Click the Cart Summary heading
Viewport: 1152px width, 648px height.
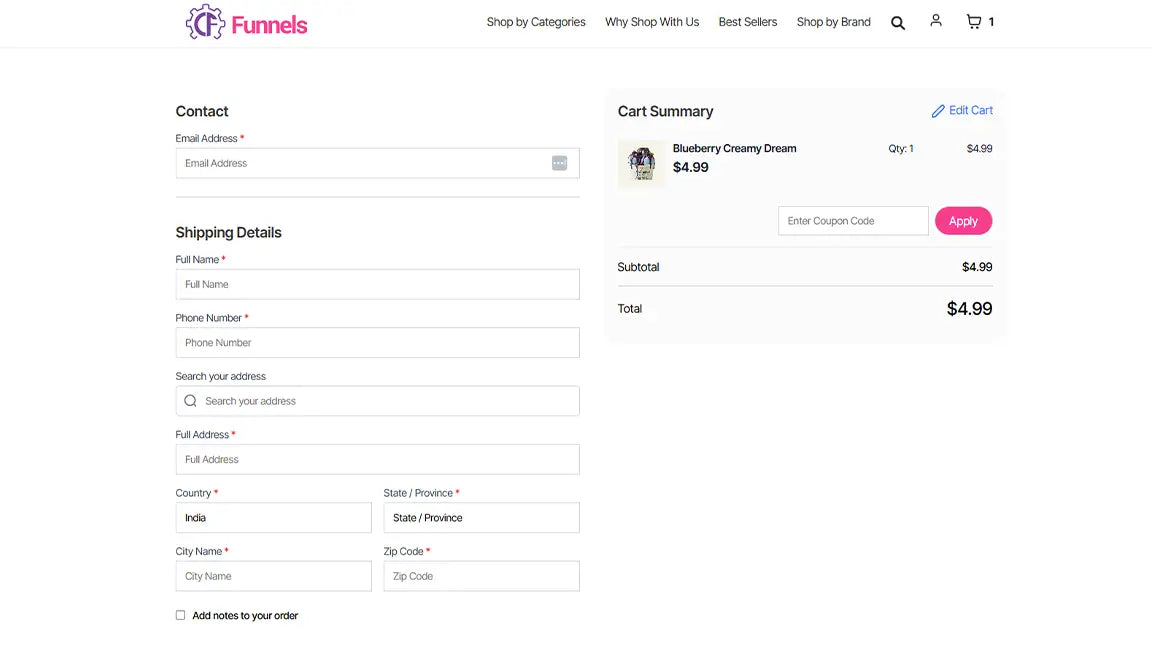pos(665,112)
